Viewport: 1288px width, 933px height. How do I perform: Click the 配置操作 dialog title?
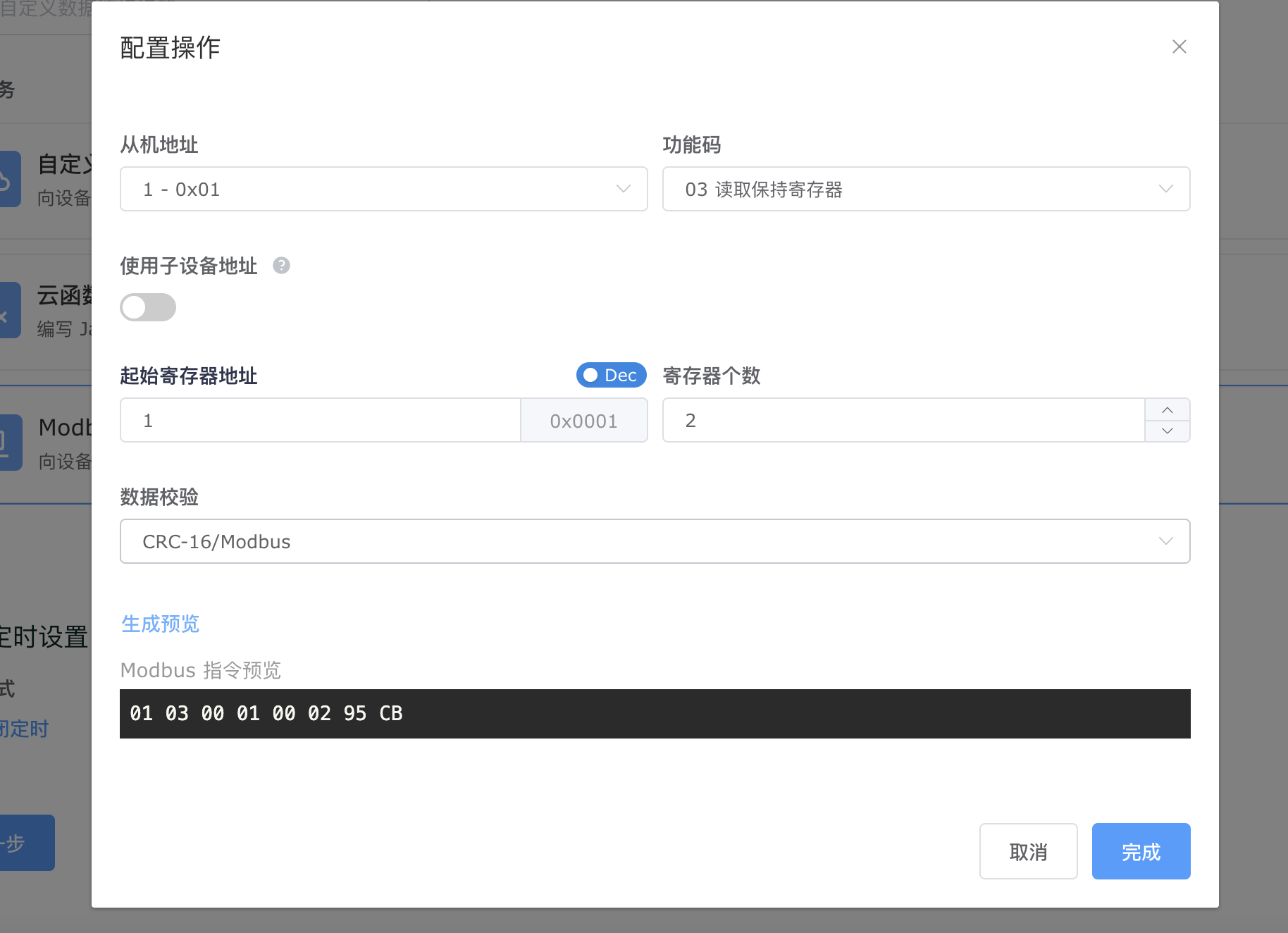tap(171, 48)
